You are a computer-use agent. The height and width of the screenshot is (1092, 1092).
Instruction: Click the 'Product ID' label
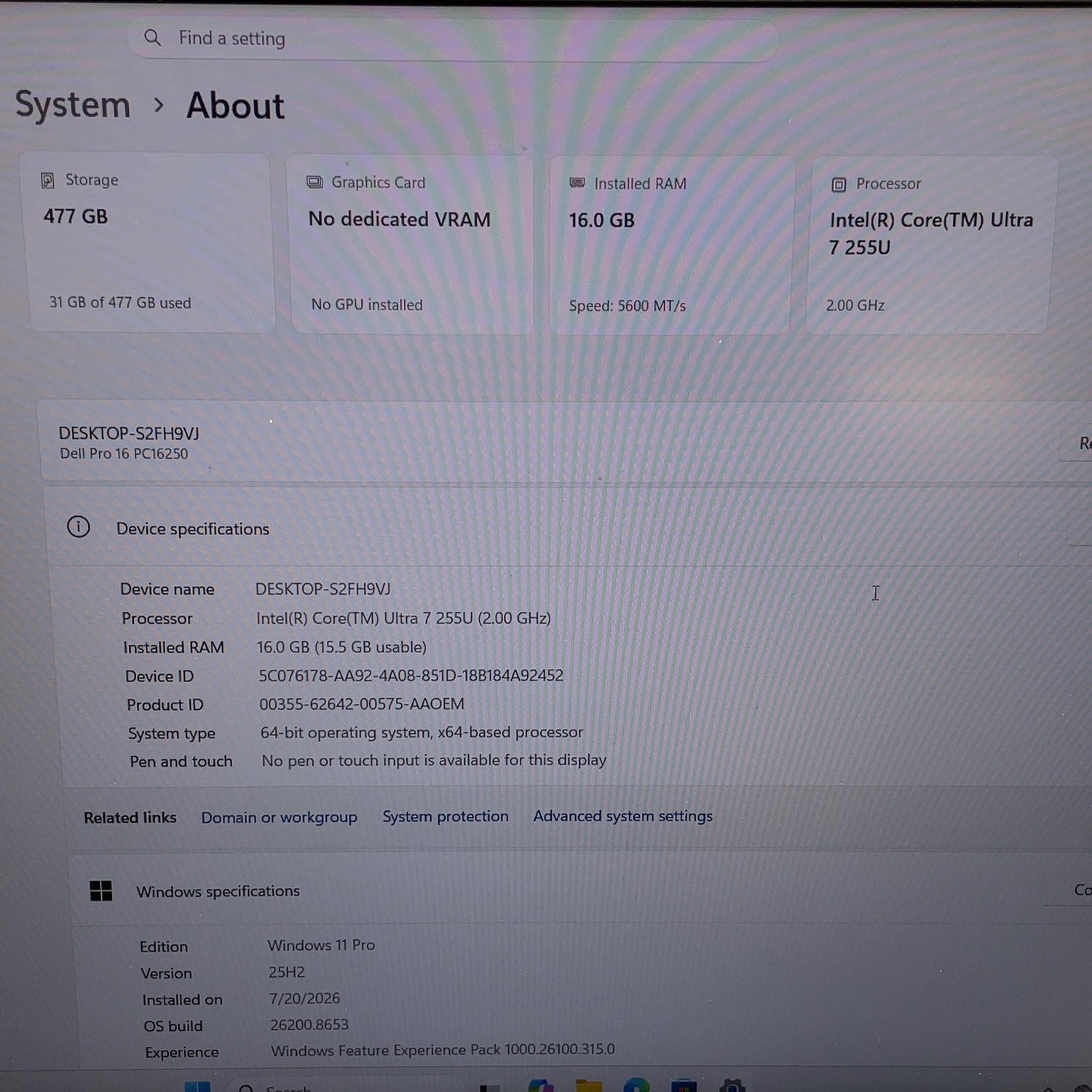(165, 705)
